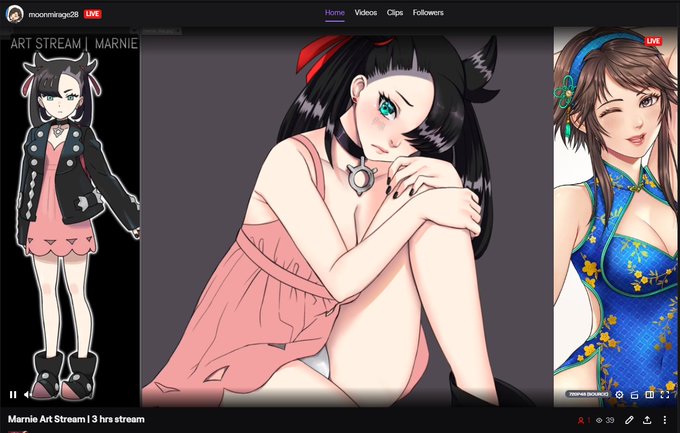The width and height of the screenshot is (680, 433).
Task: Click the red follower count icon
Action: pos(581,420)
